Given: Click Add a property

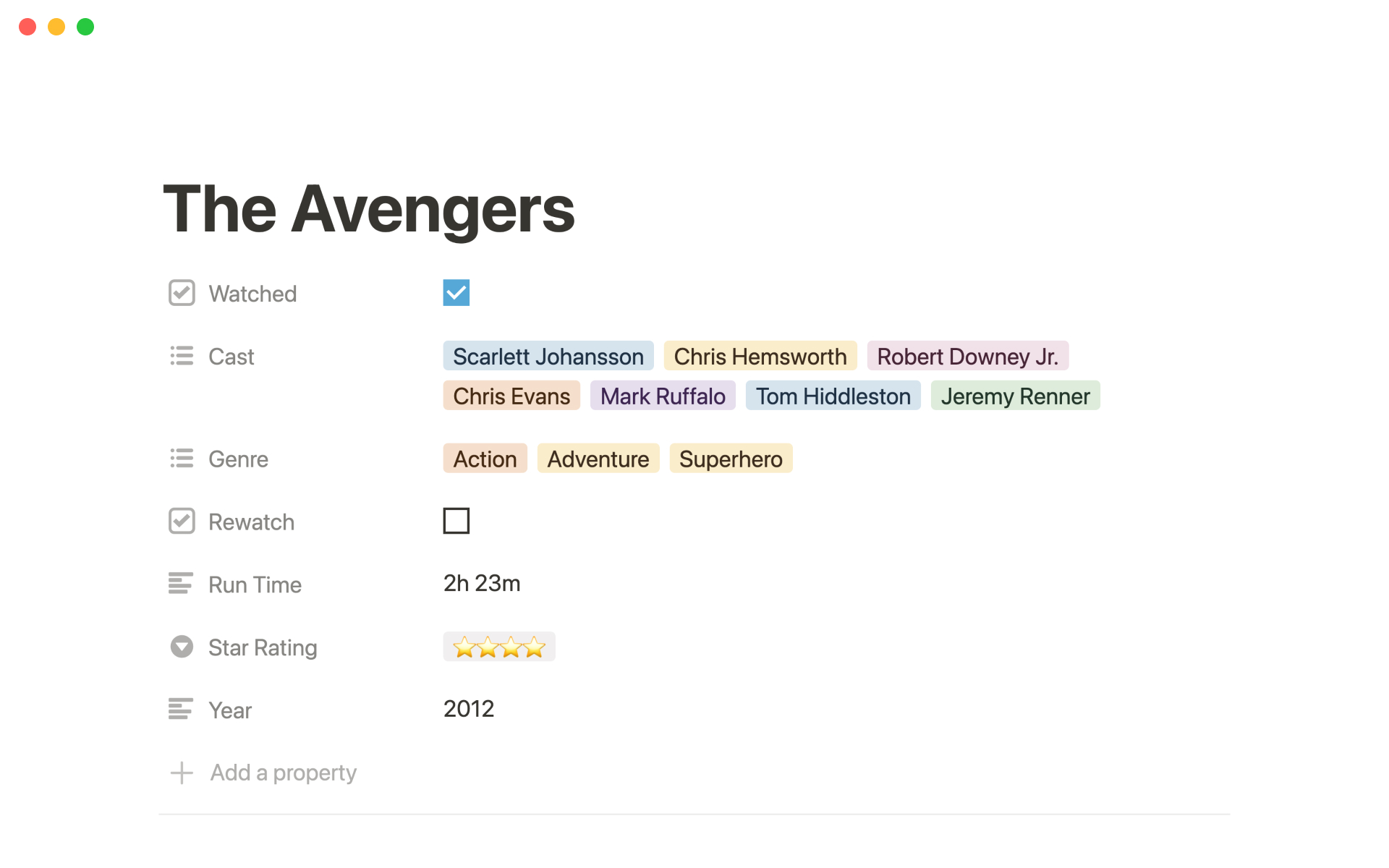Looking at the screenshot, I should (x=283, y=773).
